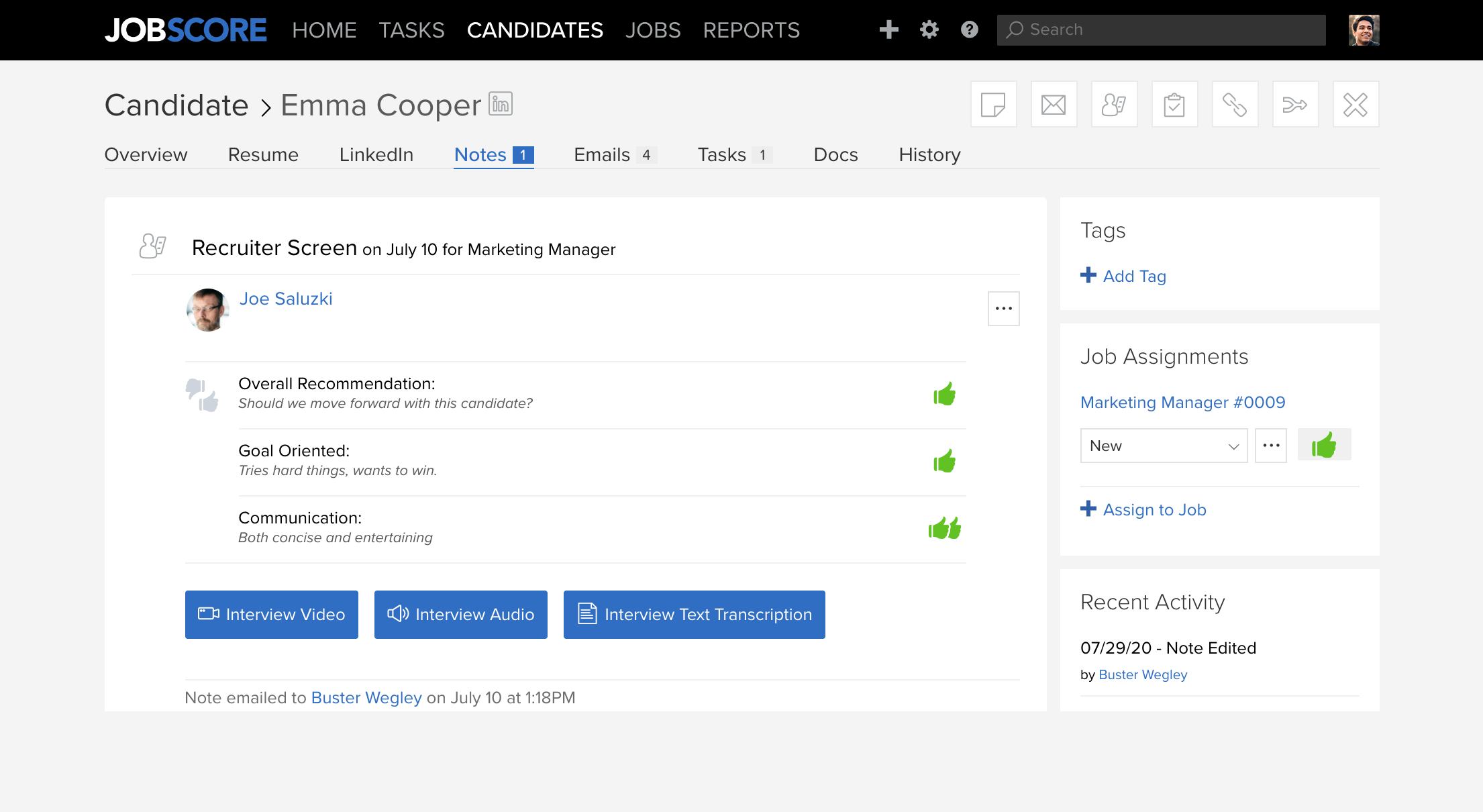Click the edit candidate profile icon
This screenshot has width=1483, height=812.
tap(1113, 104)
